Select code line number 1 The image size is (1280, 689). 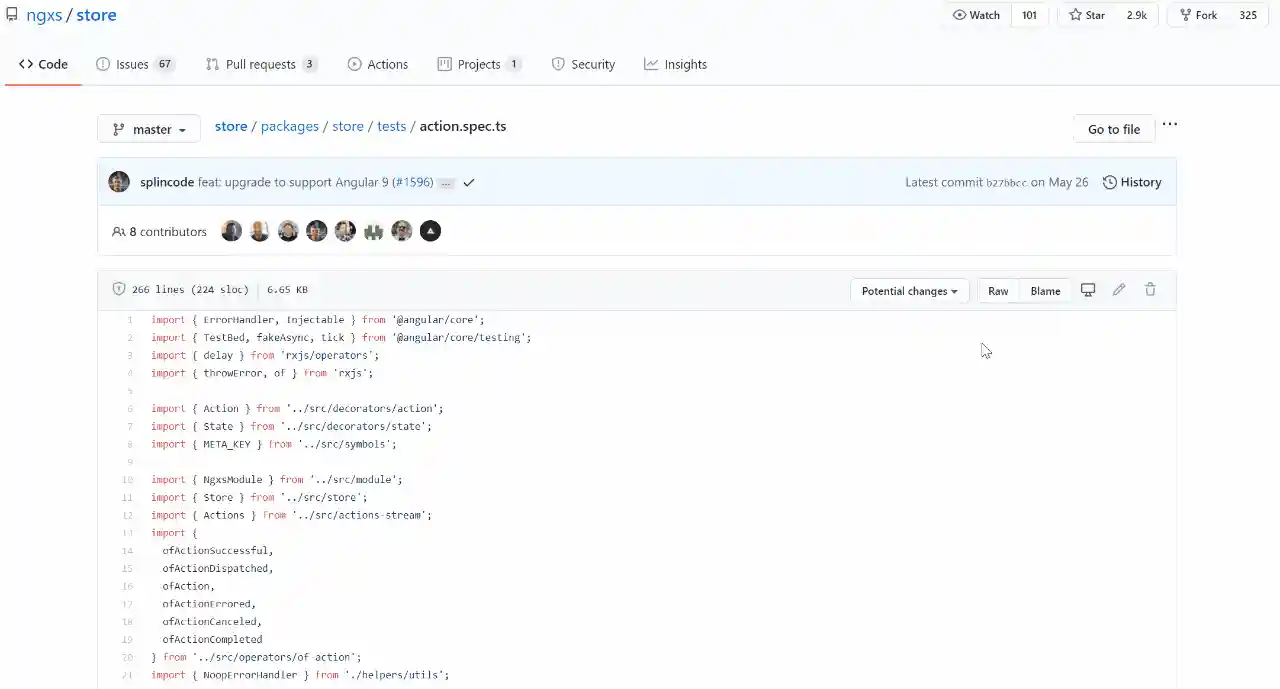click(129, 320)
